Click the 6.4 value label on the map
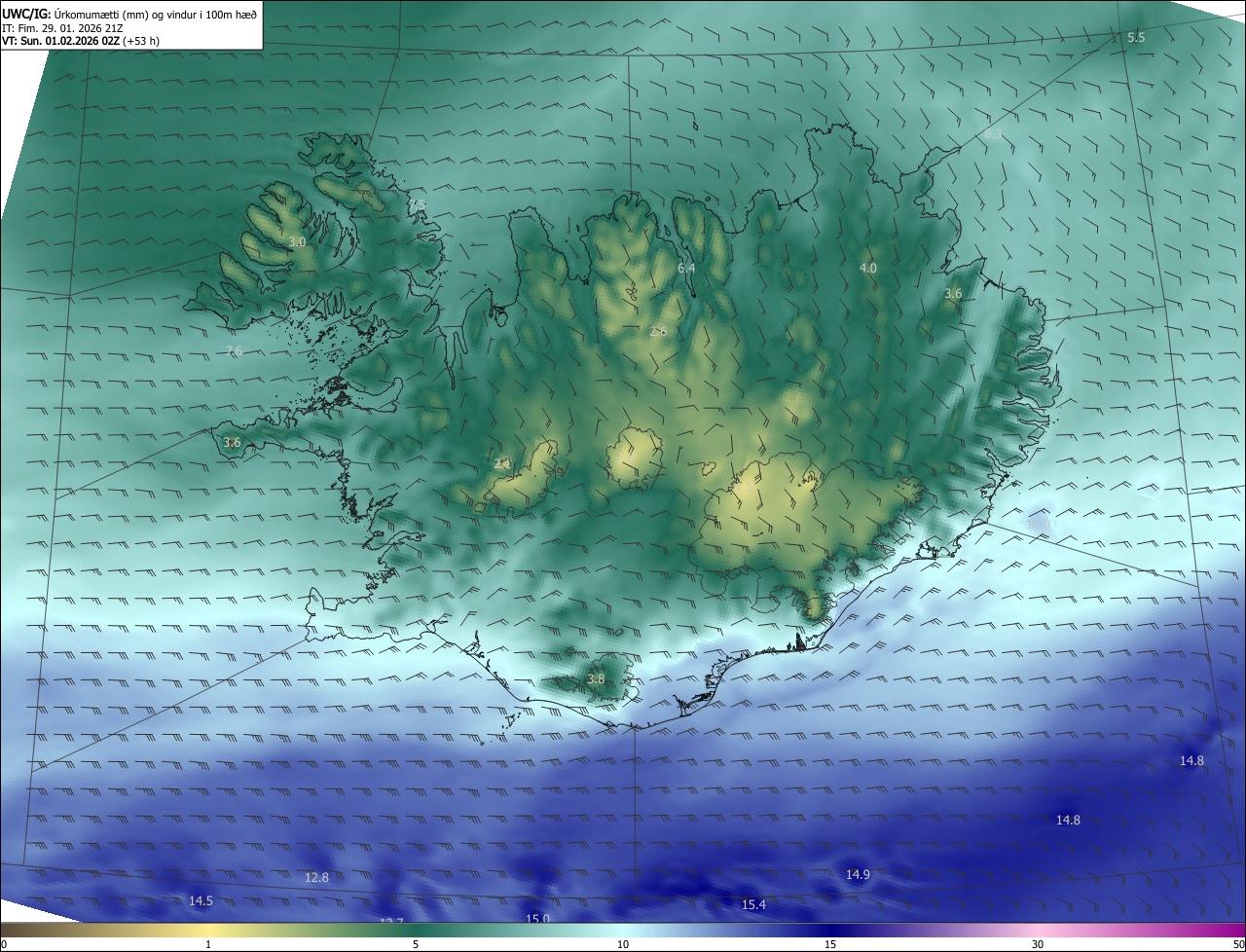 pyautogui.click(x=686, y=268)
